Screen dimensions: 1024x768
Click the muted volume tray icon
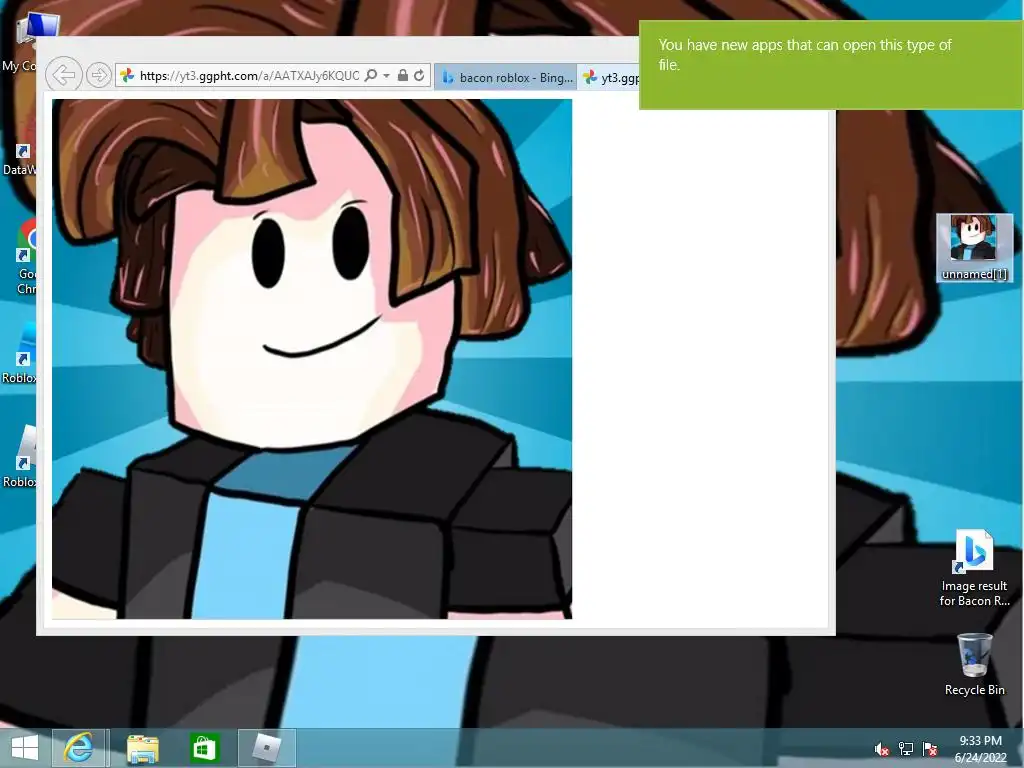click(881, 749)
